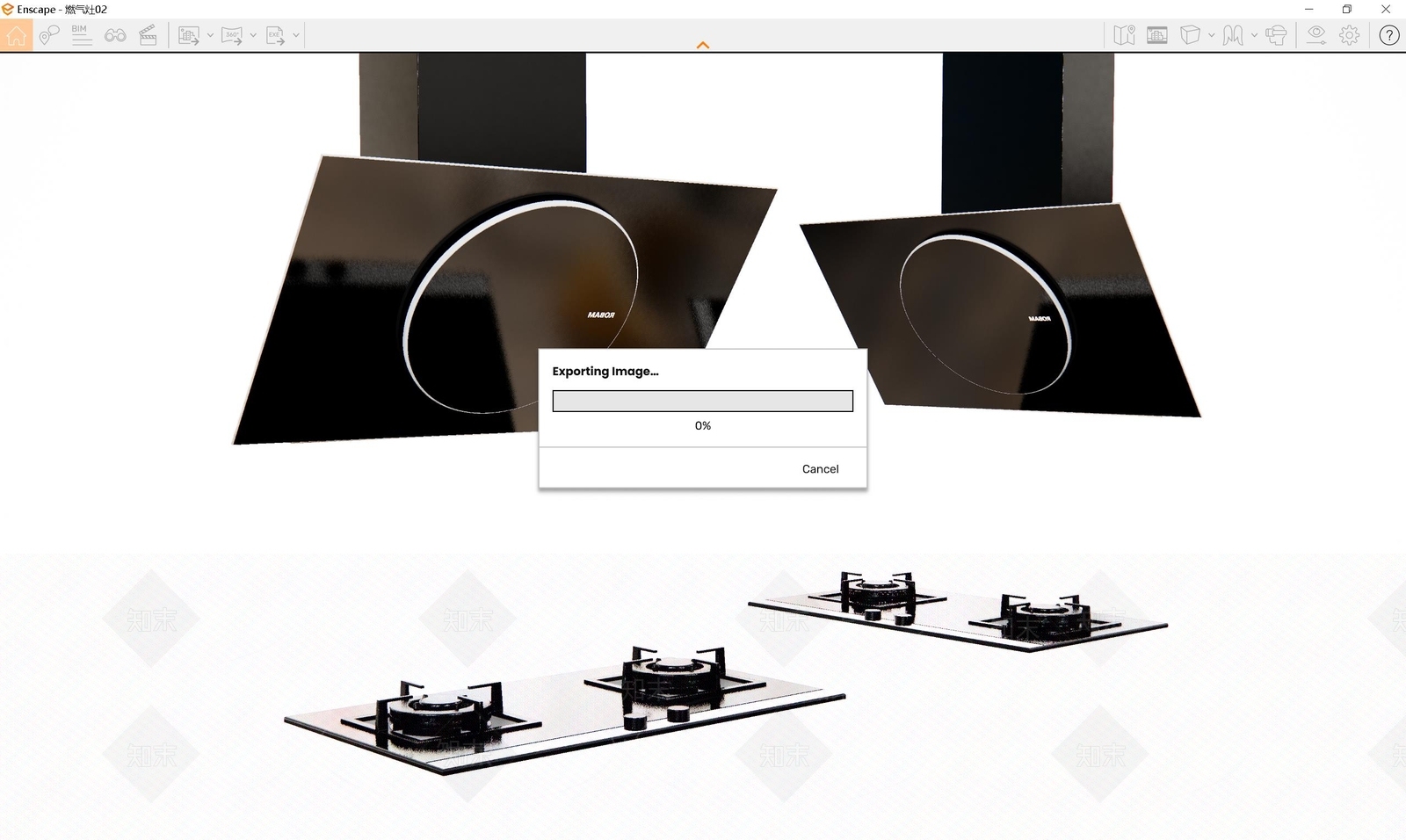Click the Enscape title bar app icon
The height and width of the screenshot is (840, 1406).
(x=8, y=9)
